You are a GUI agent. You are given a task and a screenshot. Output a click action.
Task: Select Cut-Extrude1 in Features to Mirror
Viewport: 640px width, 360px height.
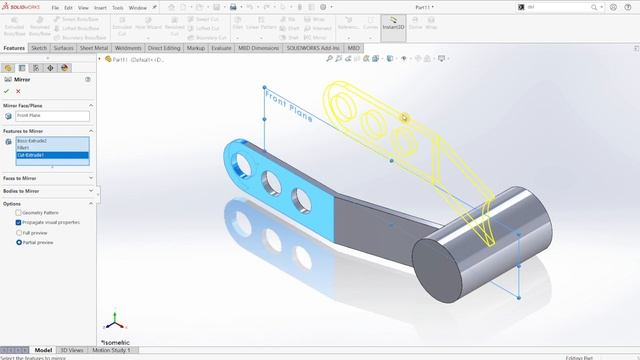pos(52,155)
